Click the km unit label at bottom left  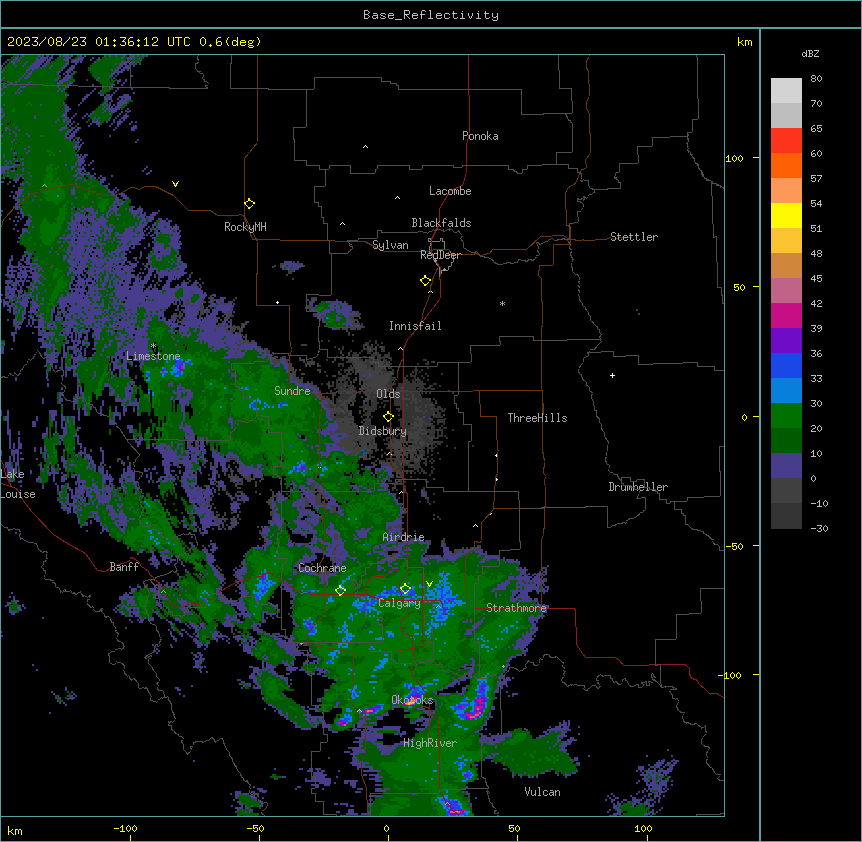point(15,830)
